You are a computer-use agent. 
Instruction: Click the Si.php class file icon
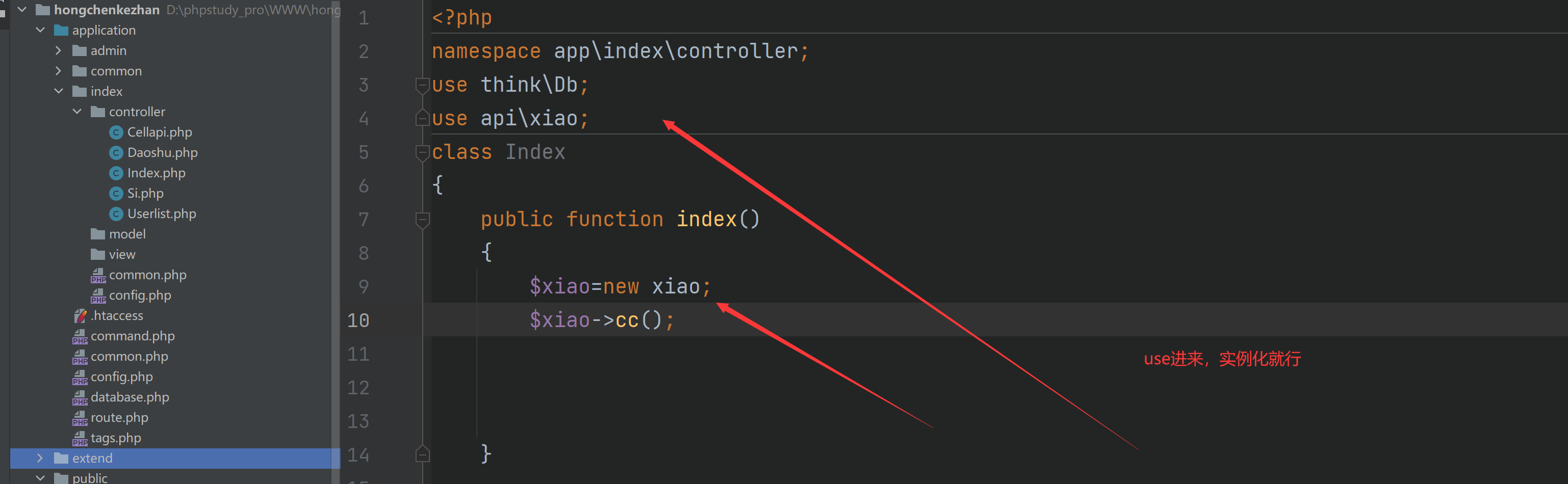[x=116, y=194]
